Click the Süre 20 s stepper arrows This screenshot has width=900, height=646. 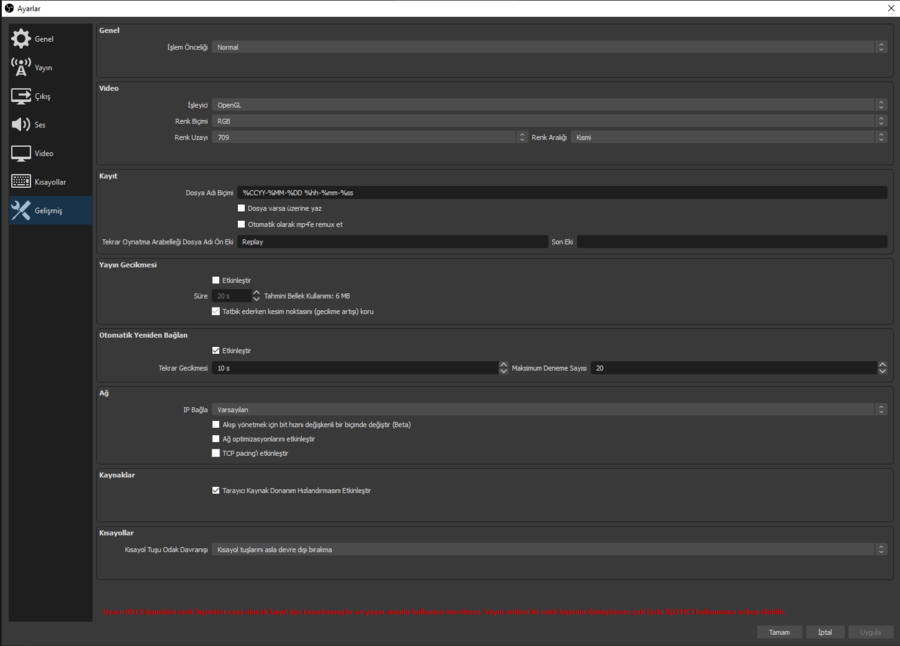(x=256, y=296)
